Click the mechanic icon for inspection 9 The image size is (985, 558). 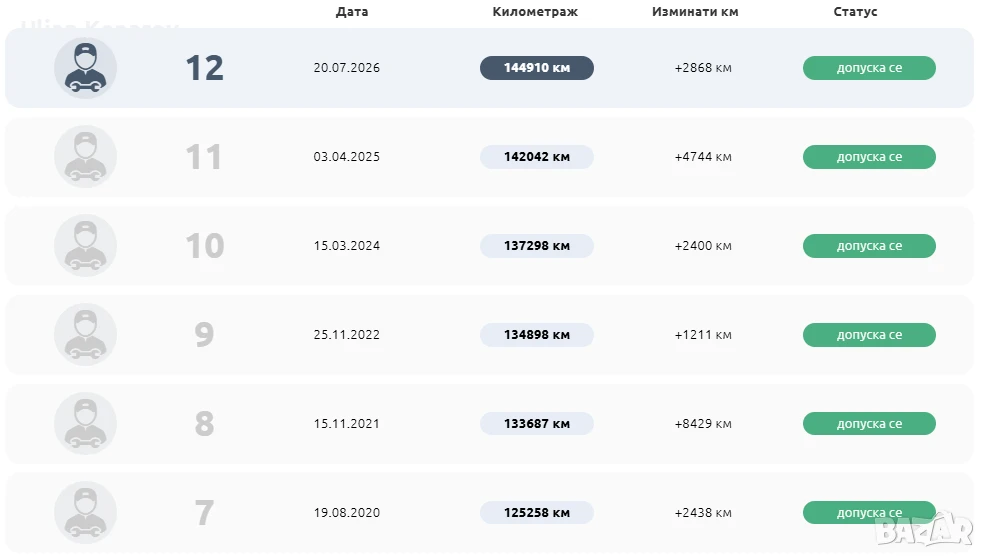point(85,334)
